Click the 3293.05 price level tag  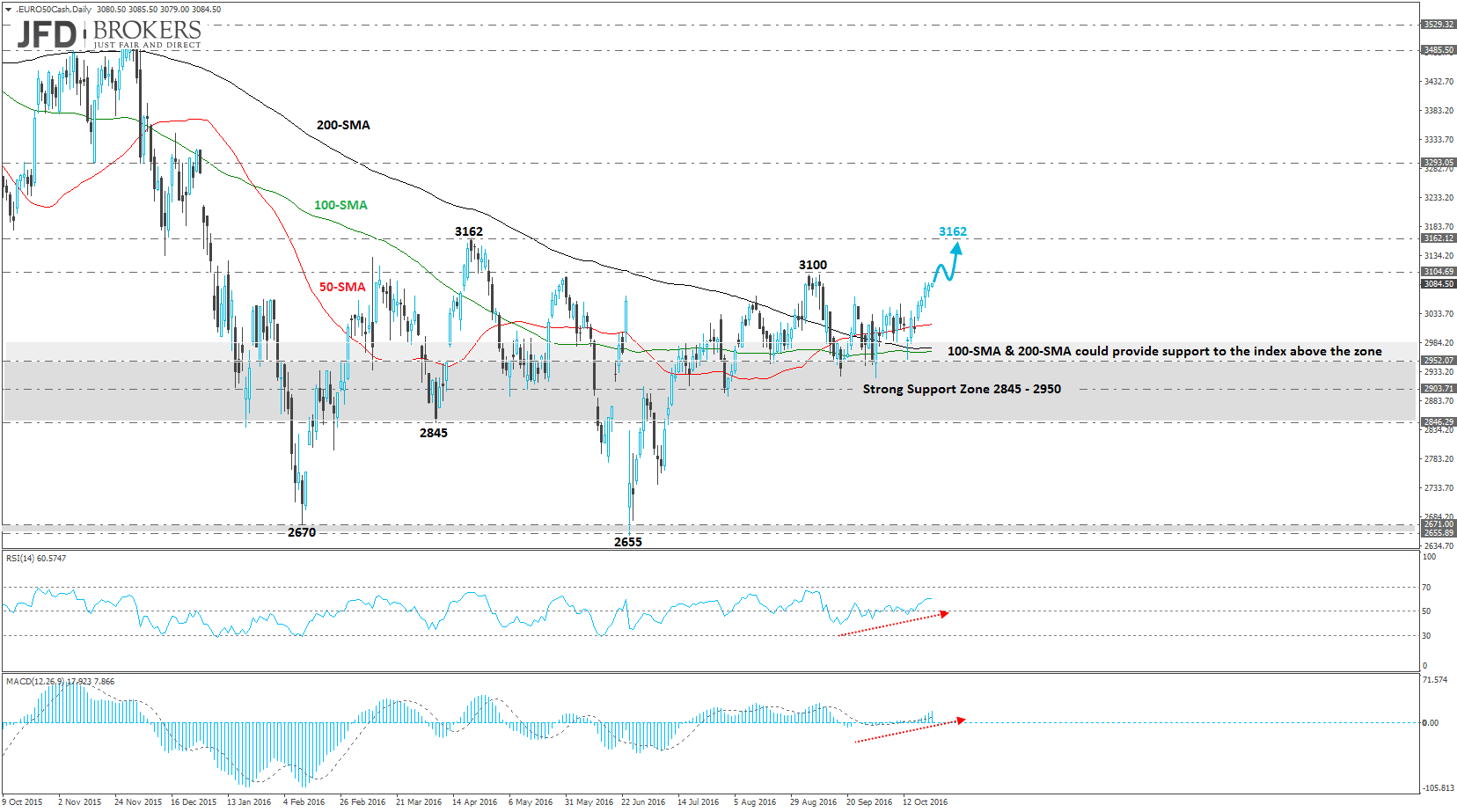coord(1439,162)
